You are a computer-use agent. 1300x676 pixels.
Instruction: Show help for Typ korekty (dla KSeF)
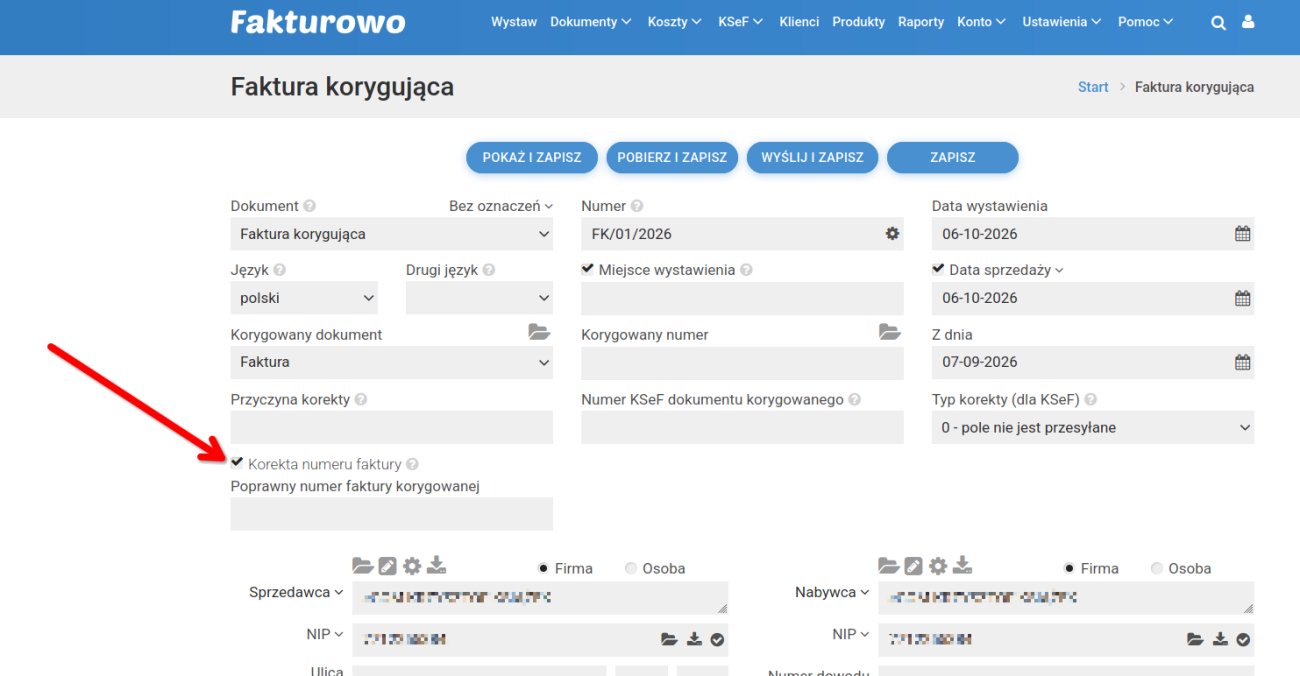click(x=1090, y=399)
